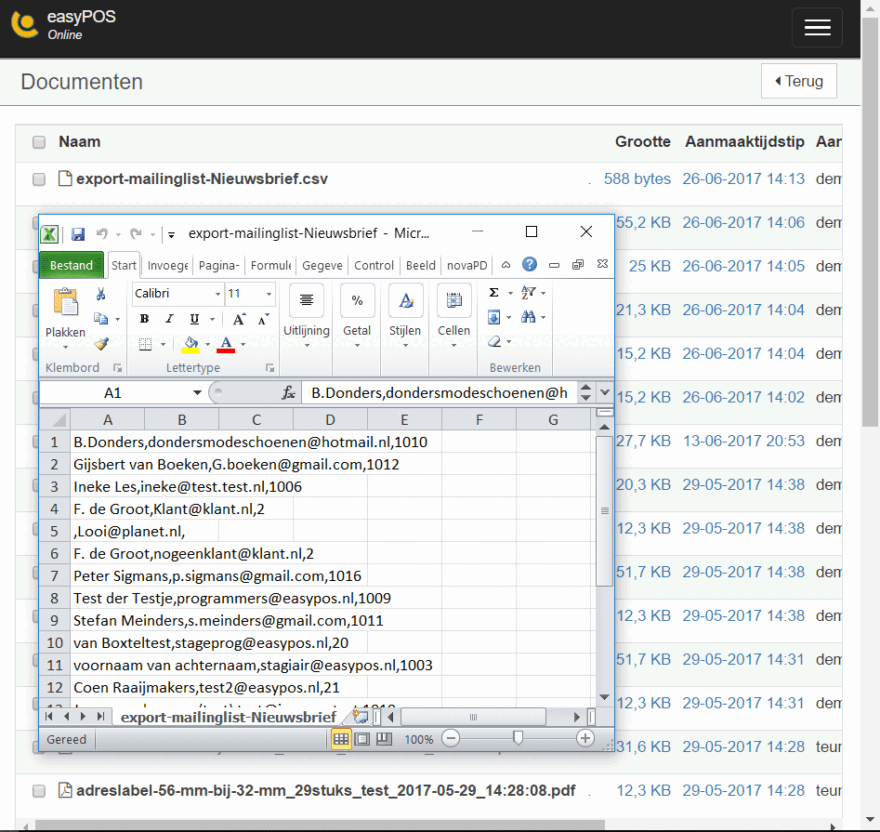Toggle bold formatting
This screenshot has height=832, width=880.
144,319
